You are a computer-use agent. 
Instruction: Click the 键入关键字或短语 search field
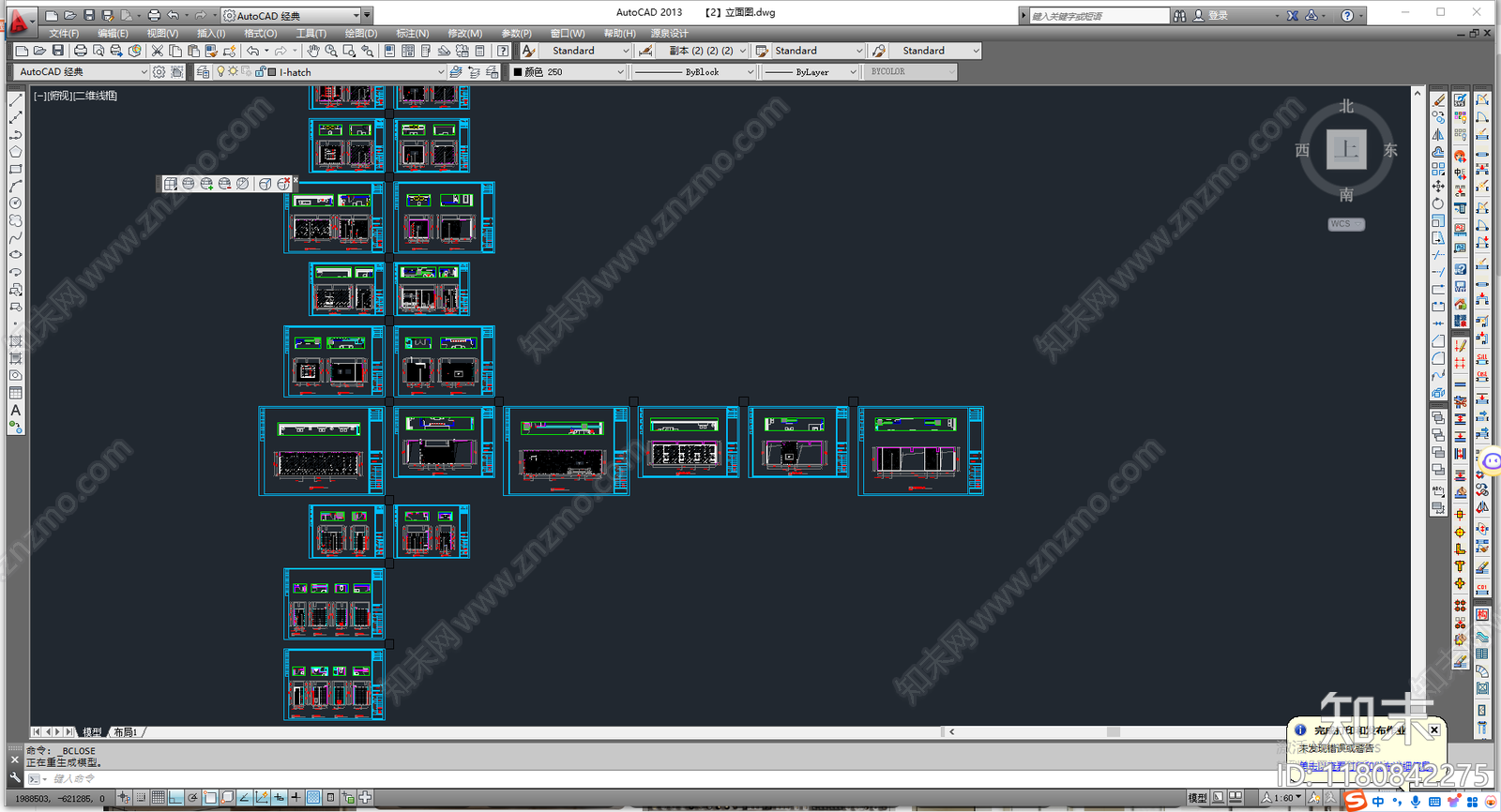(x=1098, y=16)
